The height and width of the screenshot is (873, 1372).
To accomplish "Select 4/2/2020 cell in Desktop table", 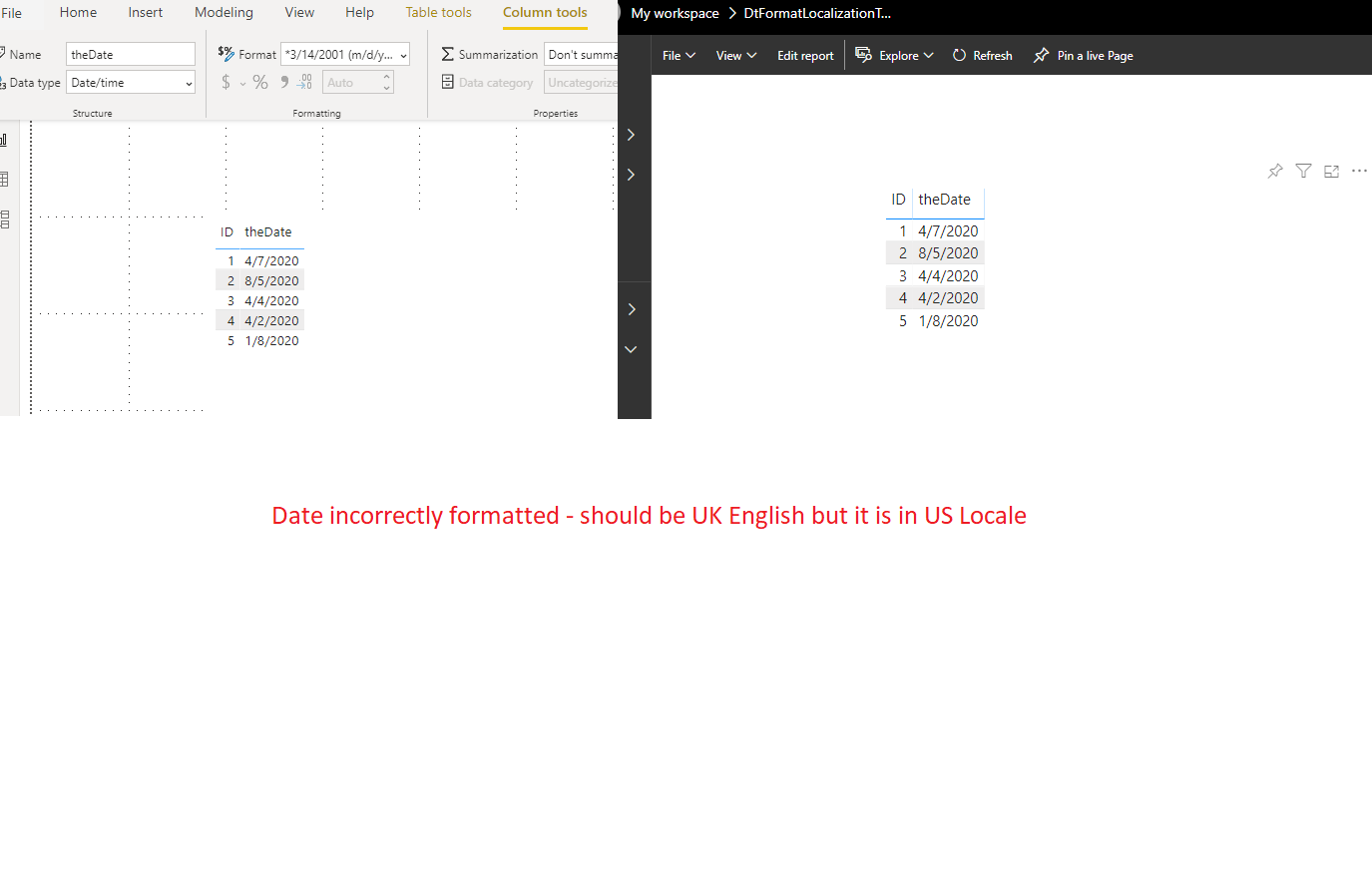I will pyautogui.click(x=271, y=320).
